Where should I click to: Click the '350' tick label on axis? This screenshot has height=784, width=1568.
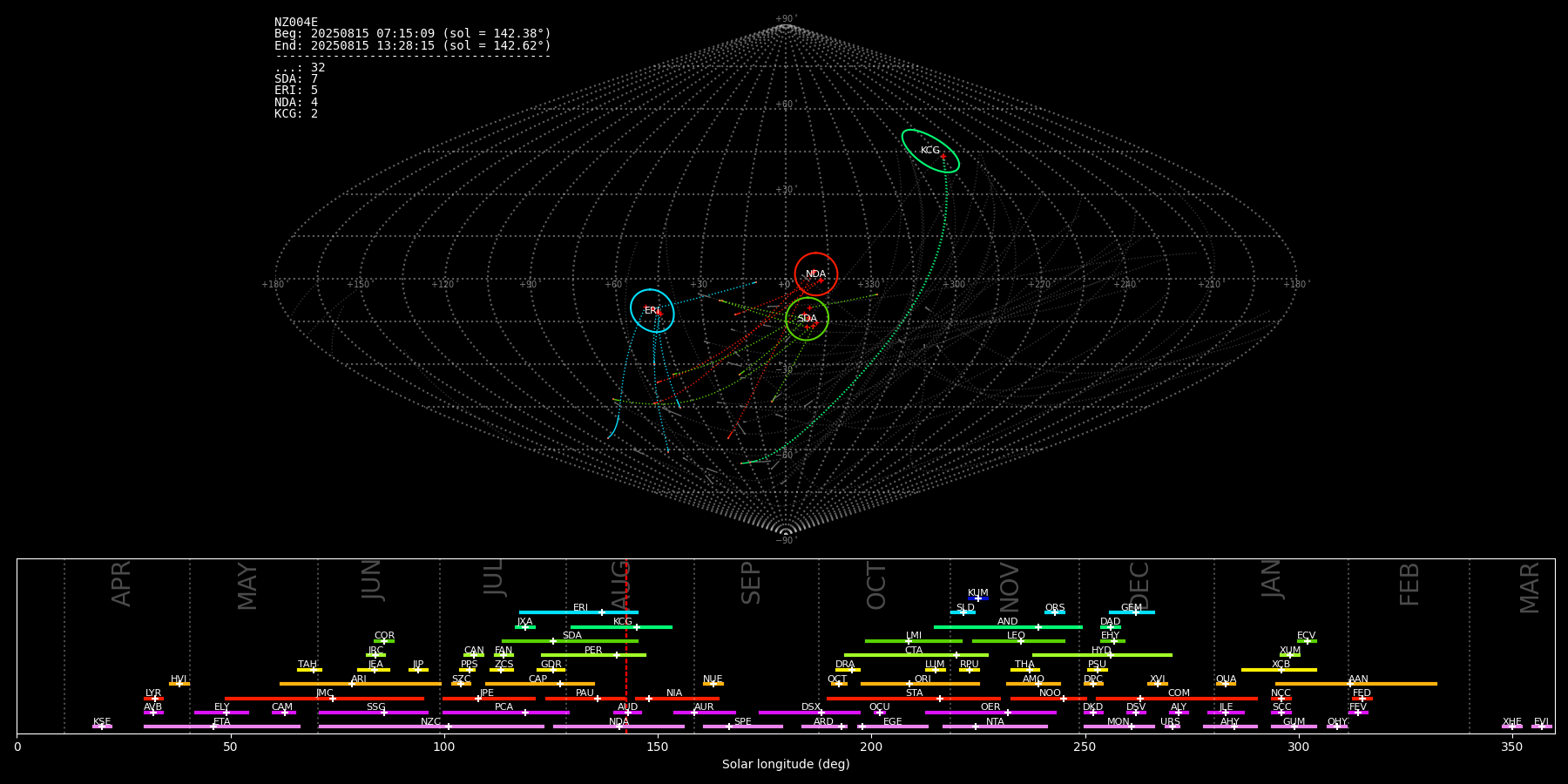[x=1512, y=747]
